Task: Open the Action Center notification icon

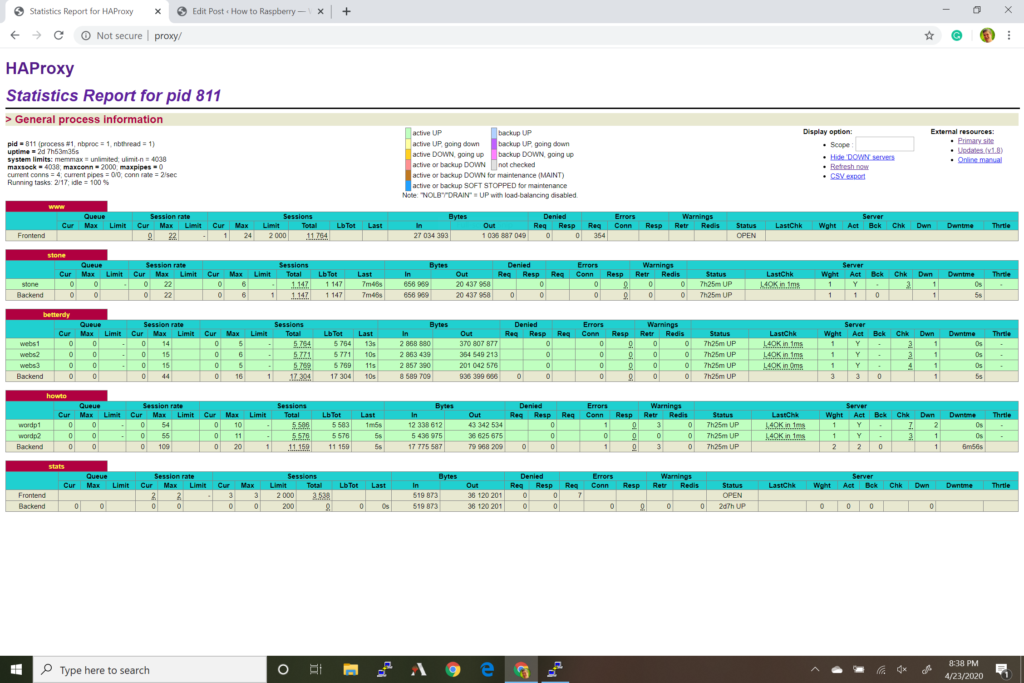Action: coord(1002,669)
